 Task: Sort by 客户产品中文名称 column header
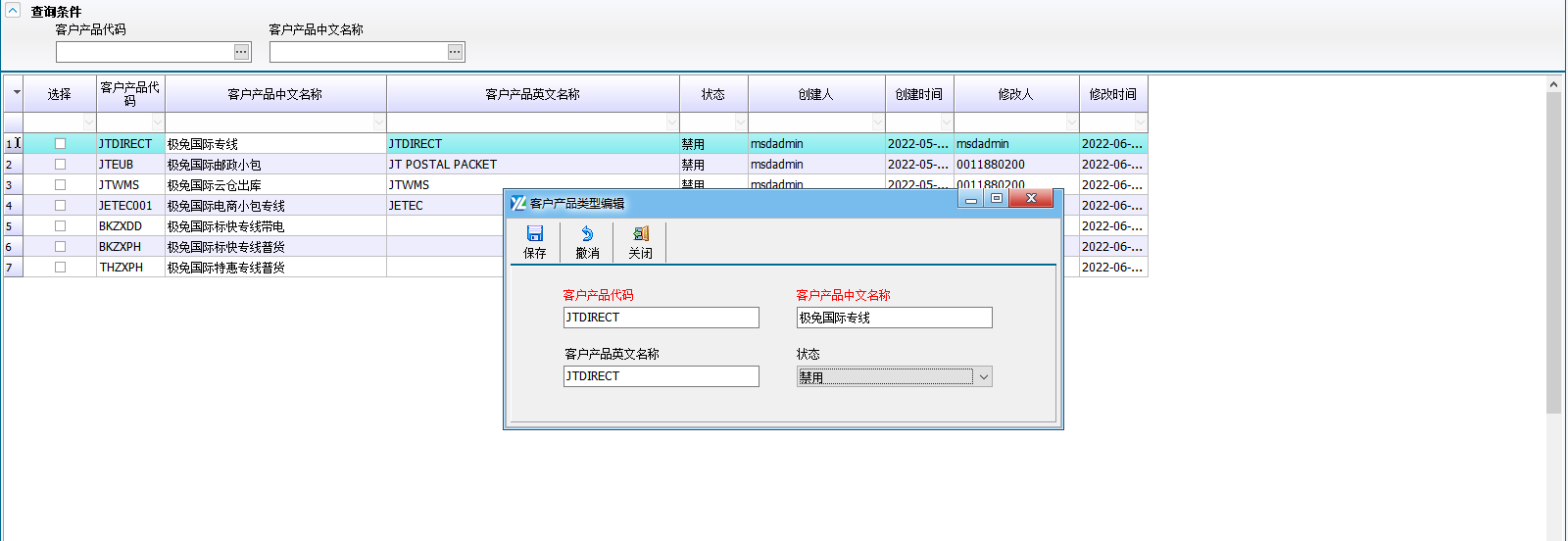[275, 94]
